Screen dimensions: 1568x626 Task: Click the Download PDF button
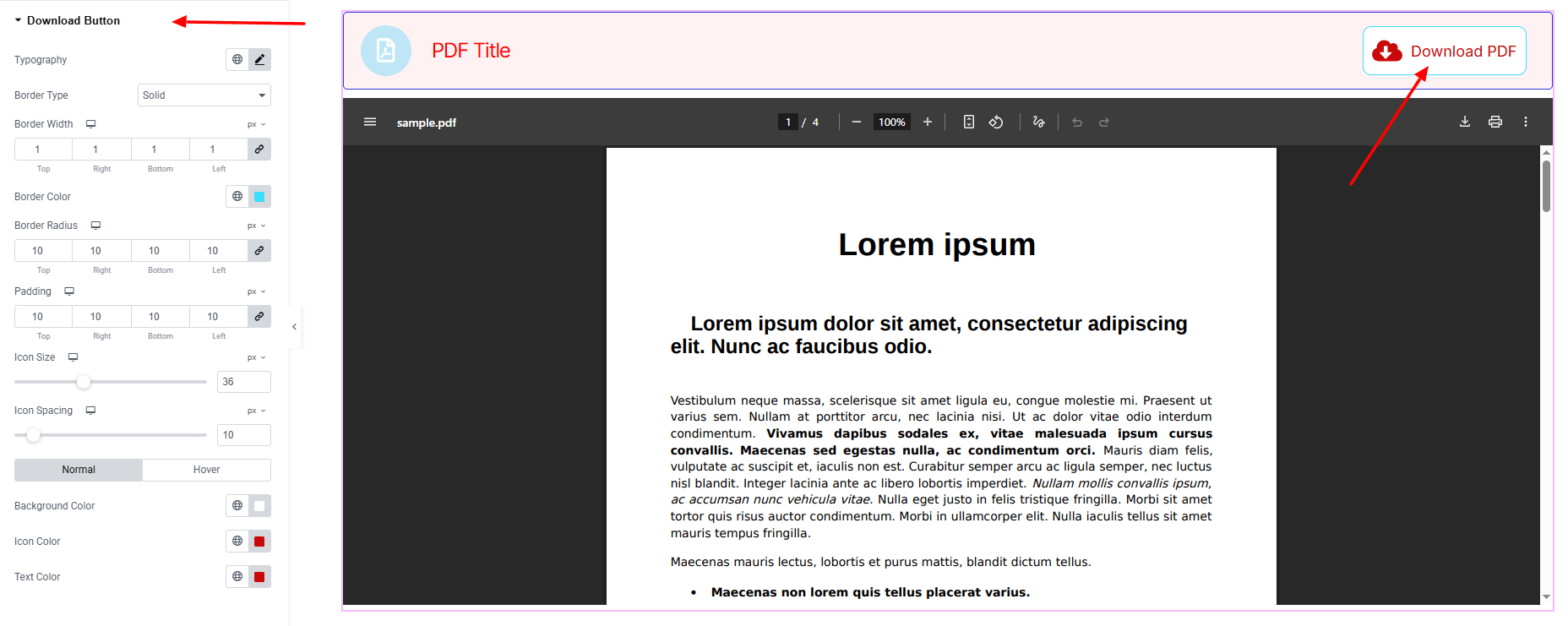pos(1444,52)
